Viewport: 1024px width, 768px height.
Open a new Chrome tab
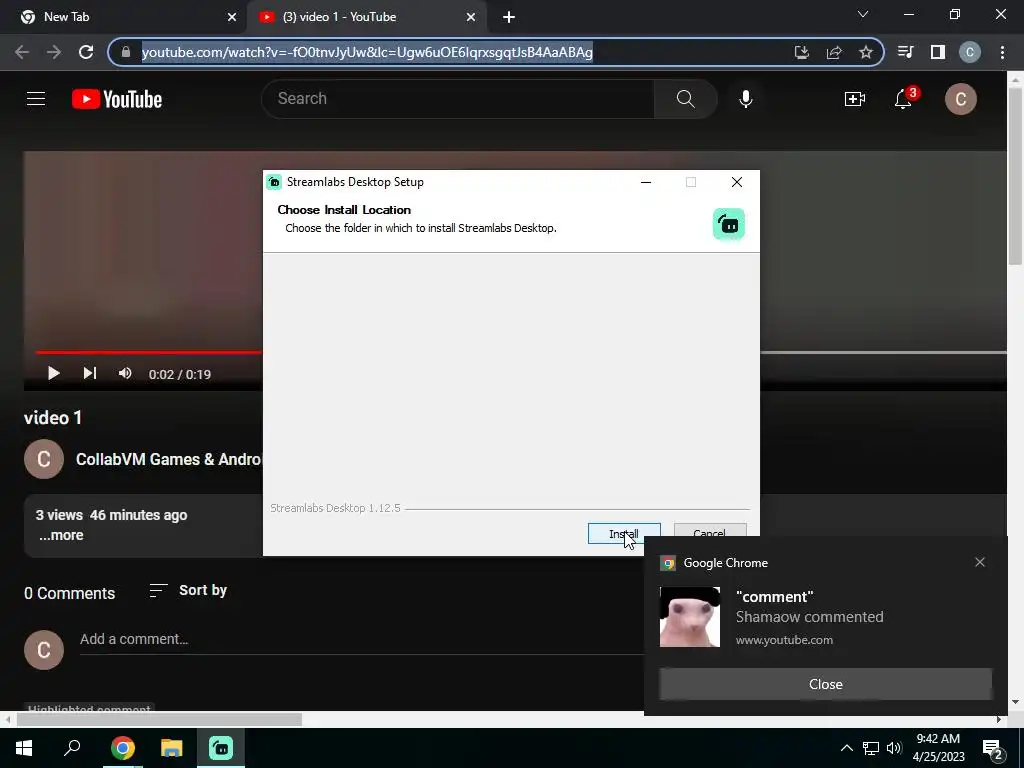click(509, 17)
